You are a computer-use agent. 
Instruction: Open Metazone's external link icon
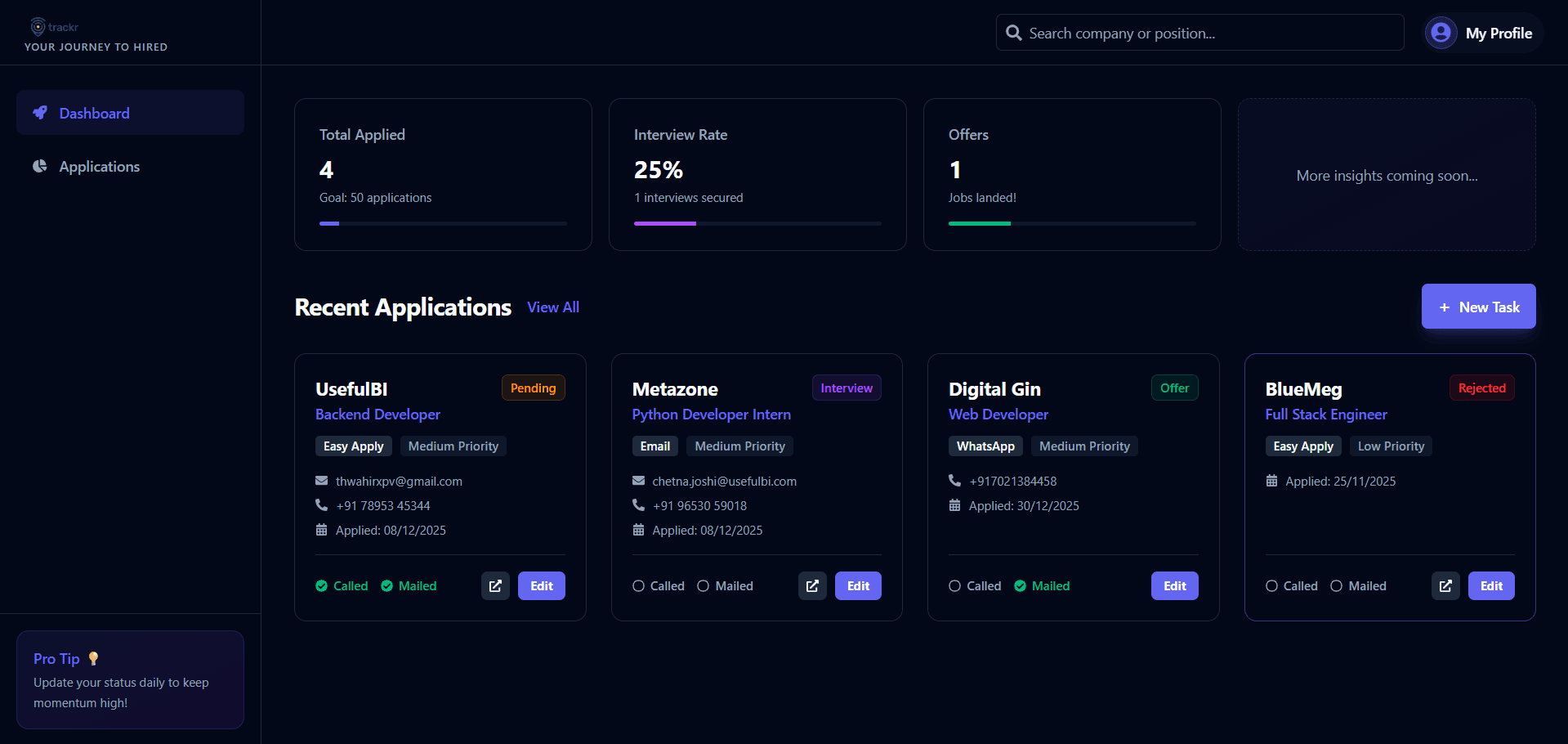click(812, 585)
